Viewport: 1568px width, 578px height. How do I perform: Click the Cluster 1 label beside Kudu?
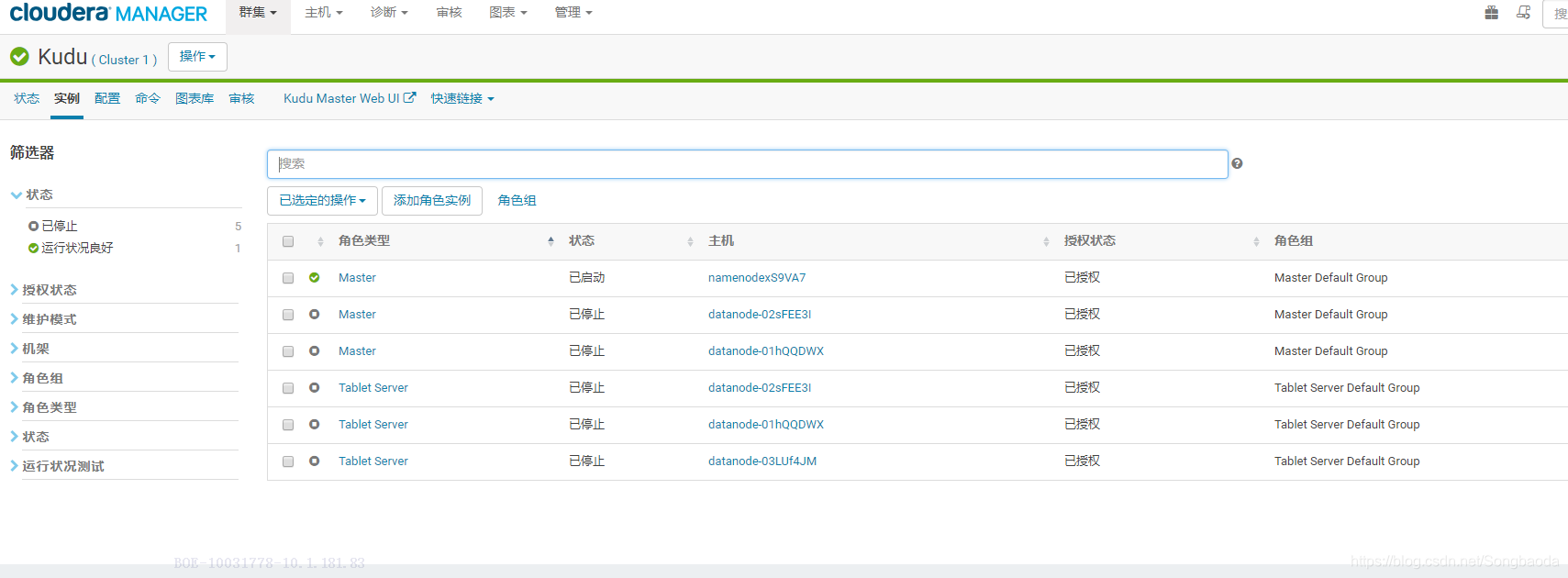(x=124, y=60)
